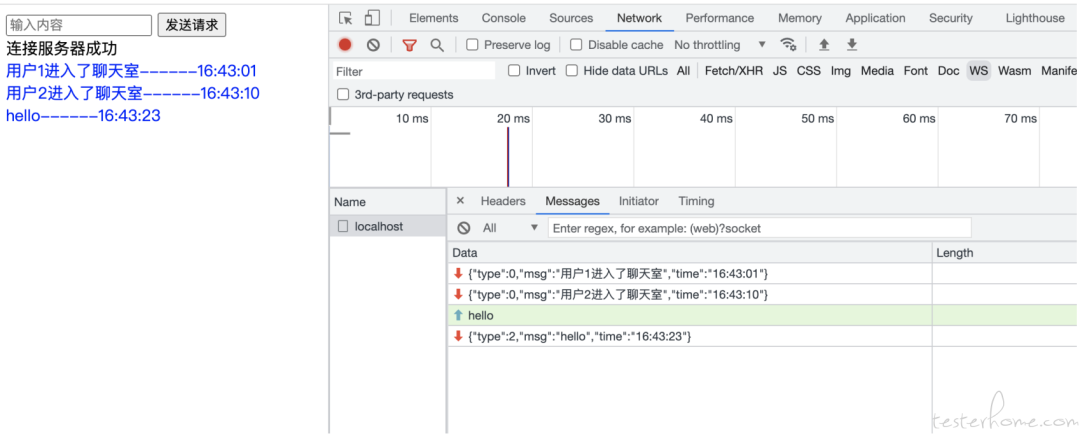
Task: Click the export HAR download arrow
Action: point(852,45)
